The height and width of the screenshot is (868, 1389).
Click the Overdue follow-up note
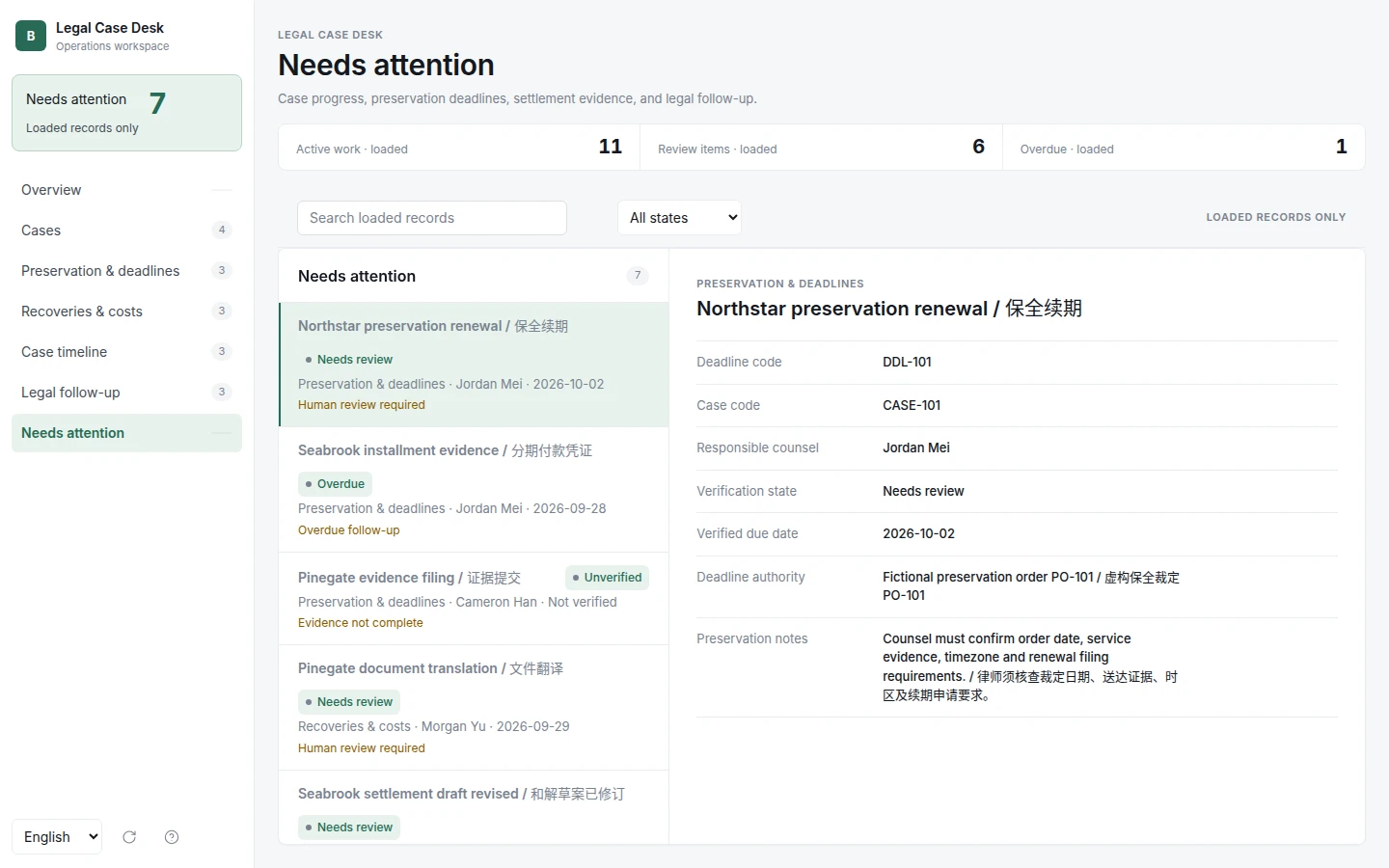pyautogui.click(x=348, y=530)
